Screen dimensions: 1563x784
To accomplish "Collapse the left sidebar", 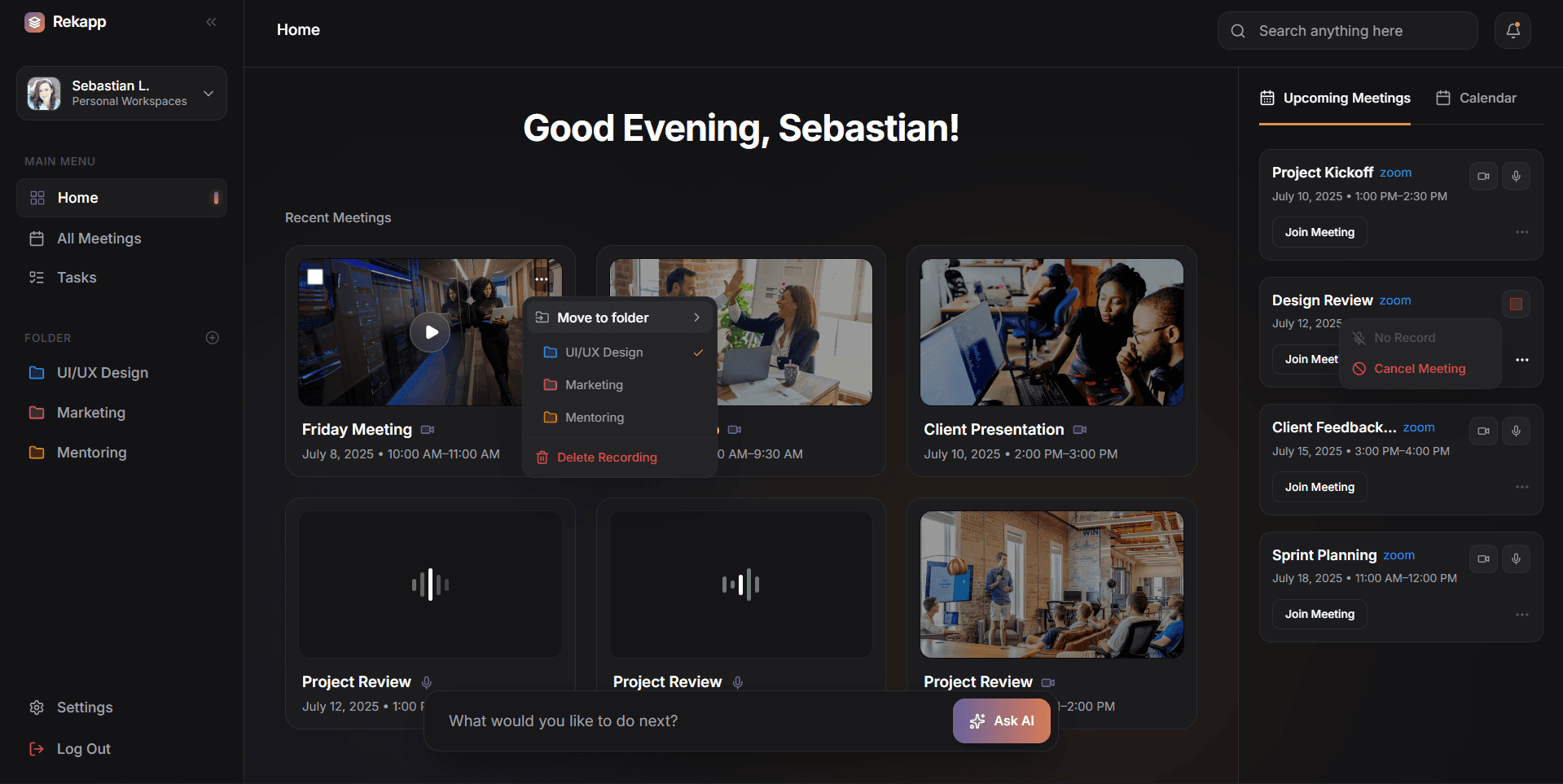I will pos(211,22).
